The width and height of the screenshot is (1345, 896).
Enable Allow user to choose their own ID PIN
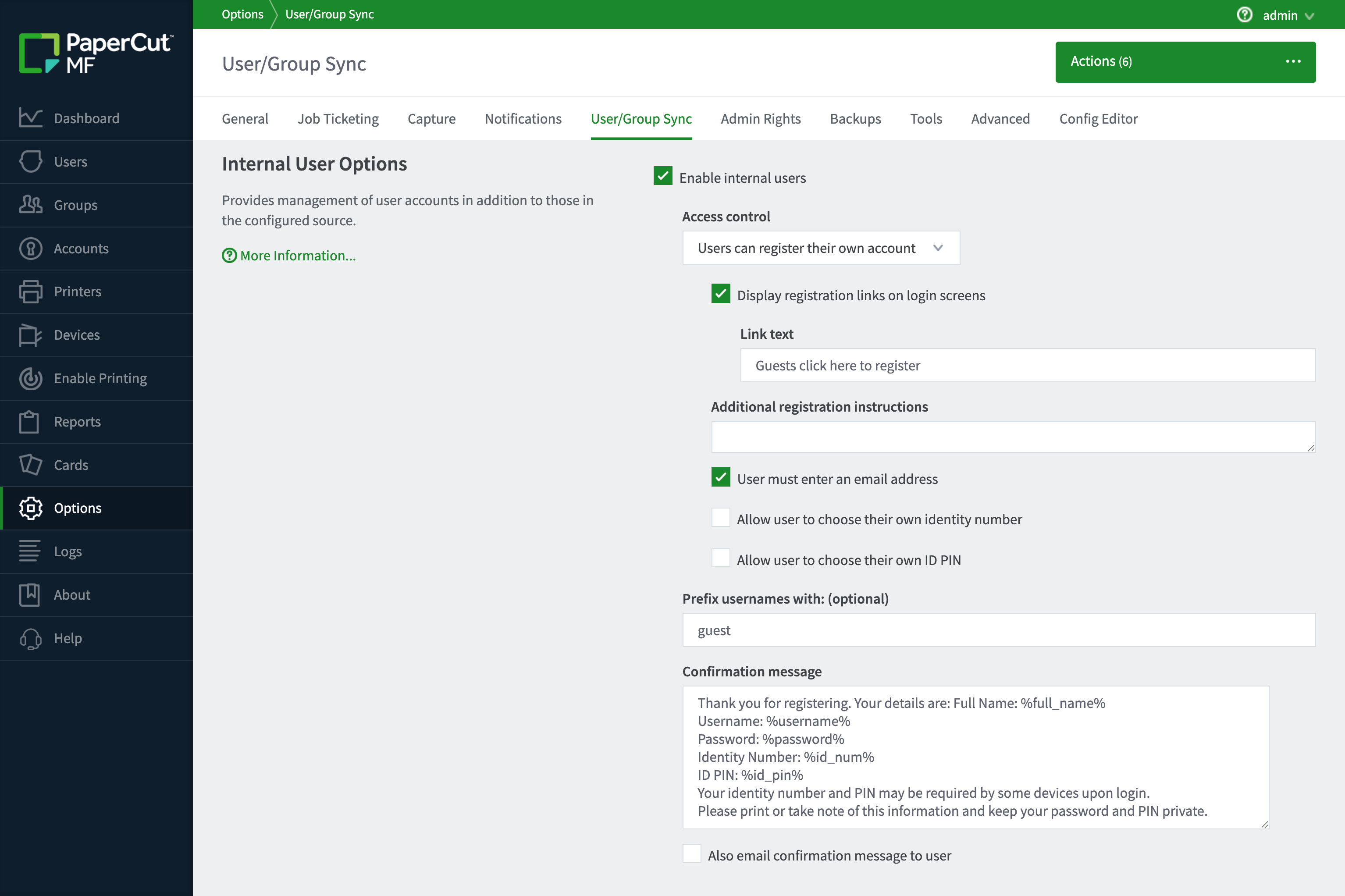(x=720, y=558)
